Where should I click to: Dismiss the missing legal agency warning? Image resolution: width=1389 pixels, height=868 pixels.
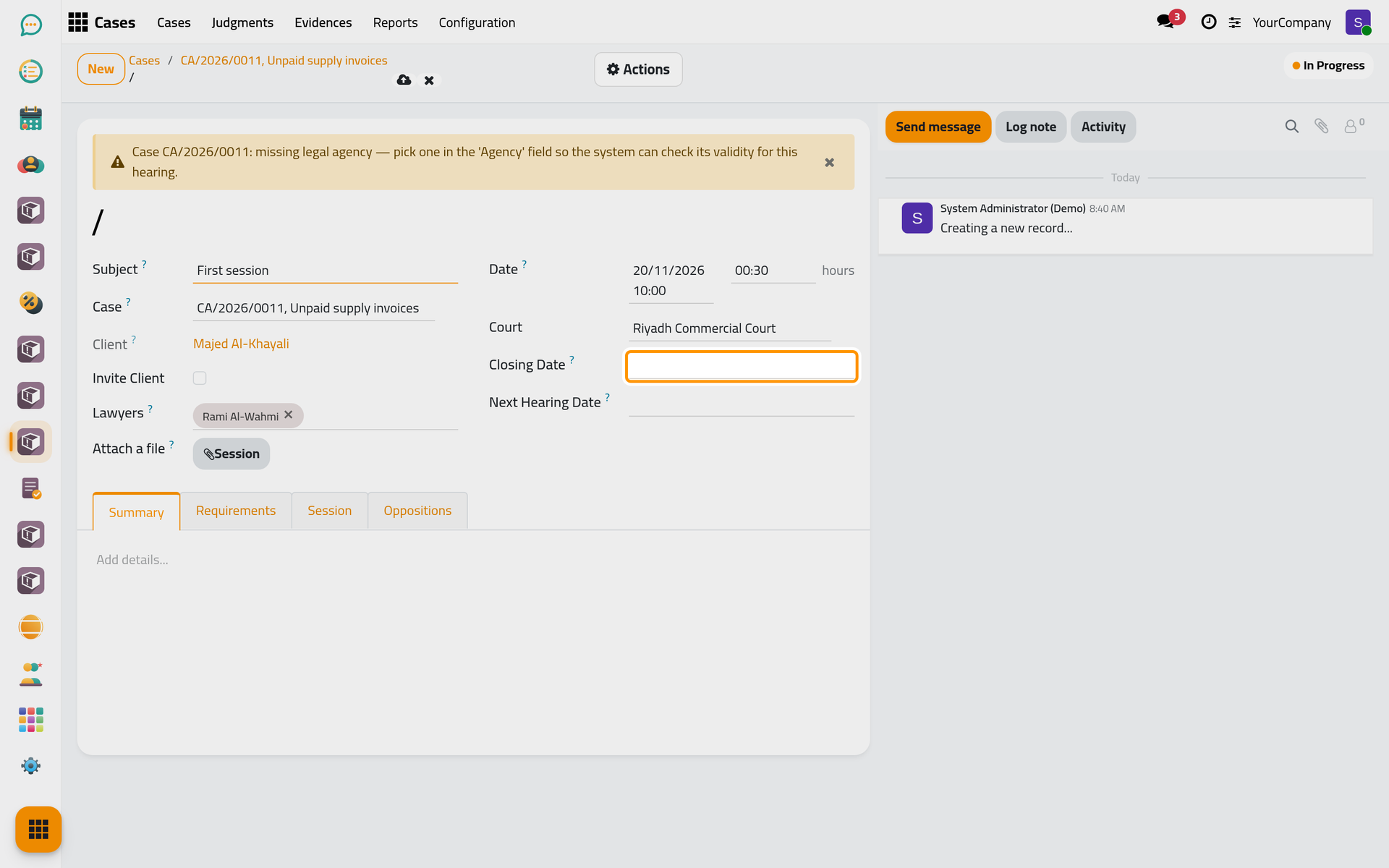(x=830, y=163)
